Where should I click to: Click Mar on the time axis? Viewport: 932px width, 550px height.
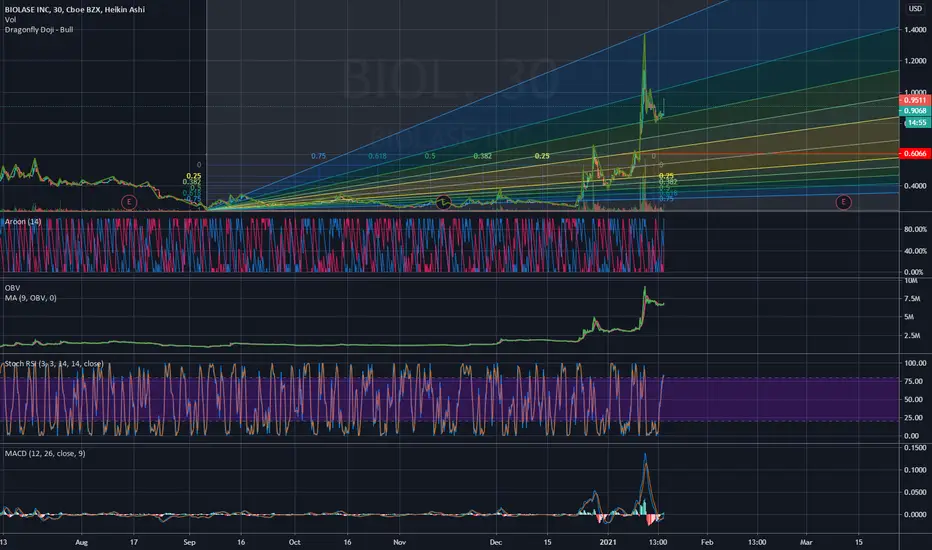(x=806, y=542)
